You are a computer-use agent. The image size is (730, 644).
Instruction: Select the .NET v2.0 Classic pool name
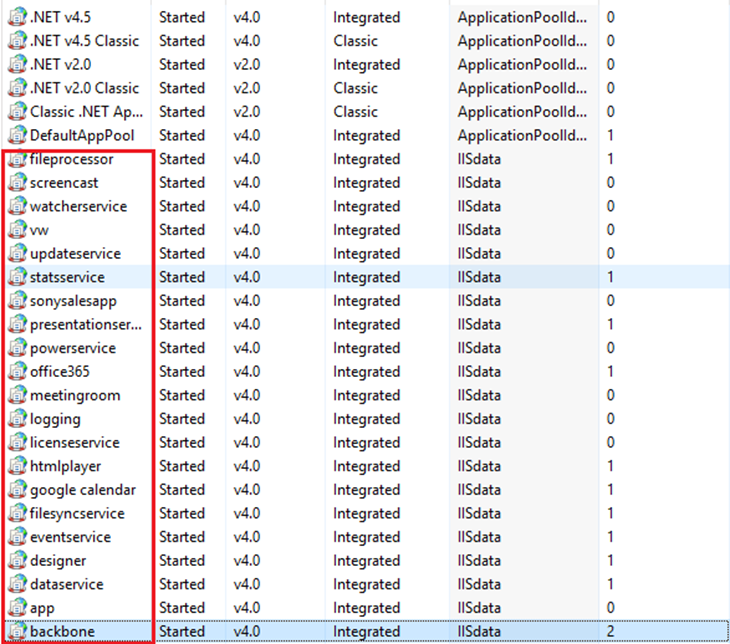click(85, 89)
